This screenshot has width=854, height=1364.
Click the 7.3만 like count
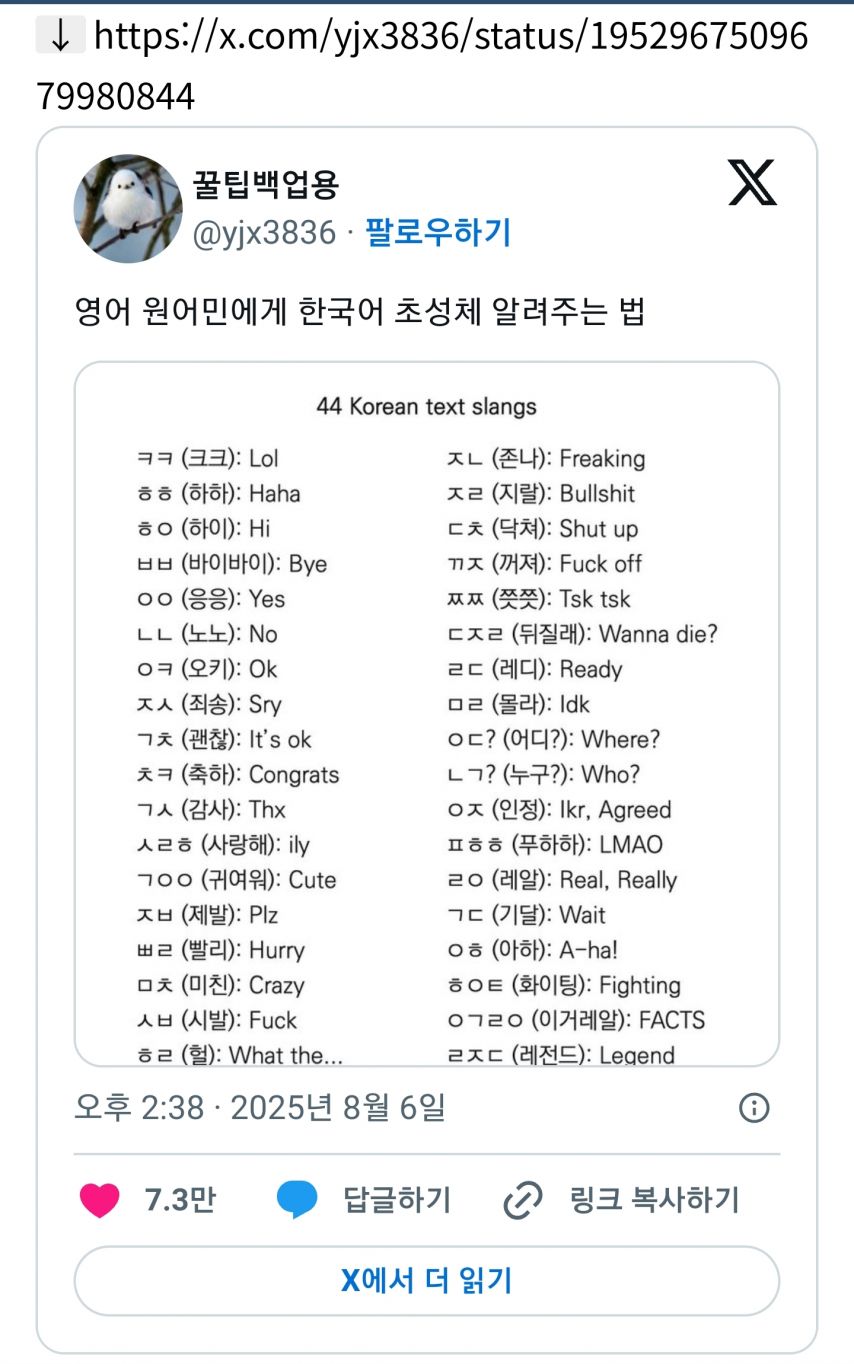pyautogui.click(x=180, y=1200)
